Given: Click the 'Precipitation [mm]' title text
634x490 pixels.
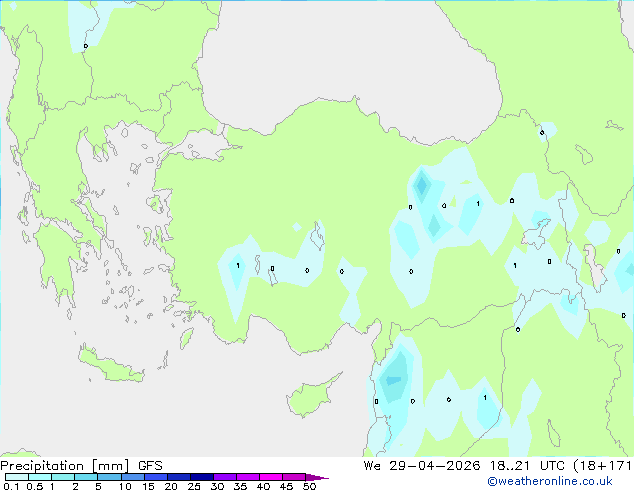Looking at the screenshot, I should coord(65,466).
